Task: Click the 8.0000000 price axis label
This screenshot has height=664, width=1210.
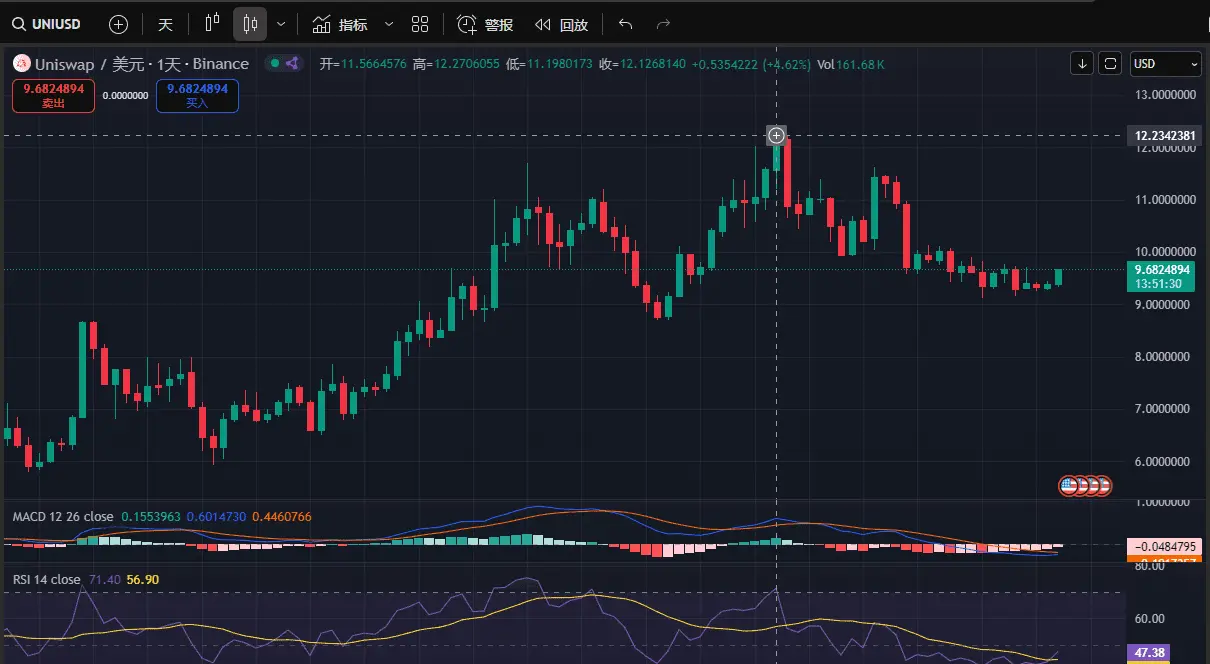Action: point(1163,356)
